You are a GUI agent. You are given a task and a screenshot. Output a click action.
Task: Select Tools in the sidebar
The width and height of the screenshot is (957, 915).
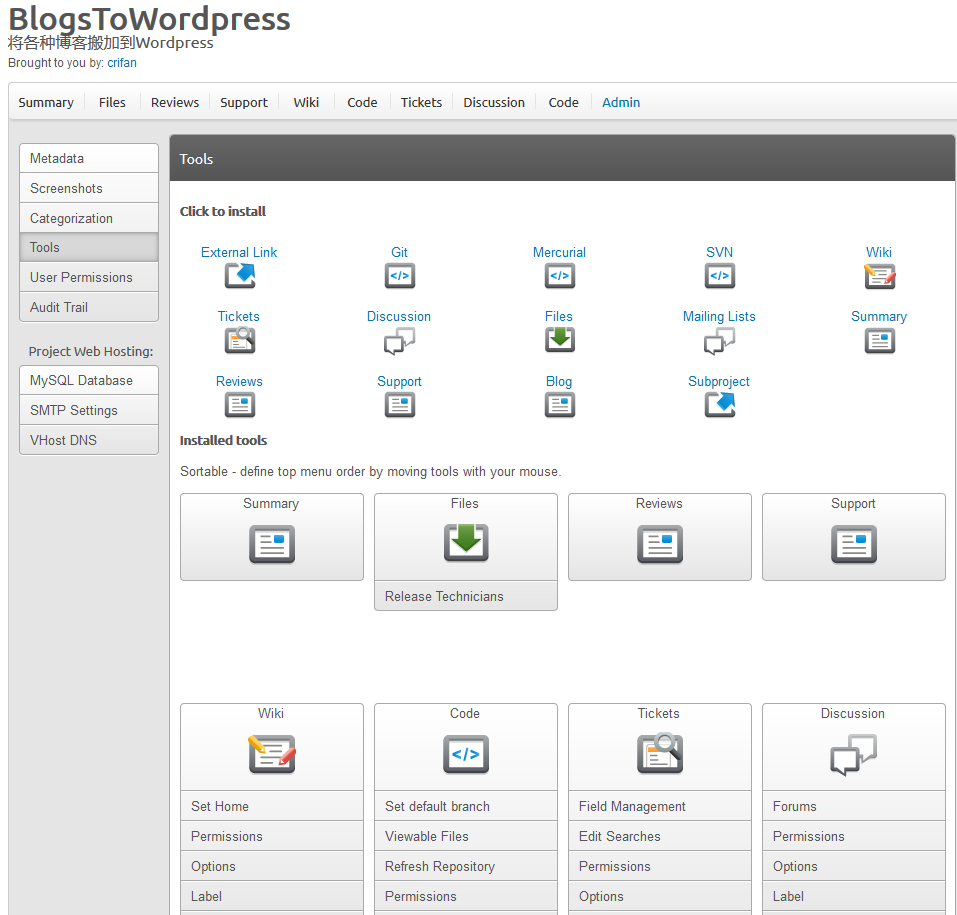(x=89, y=247)
